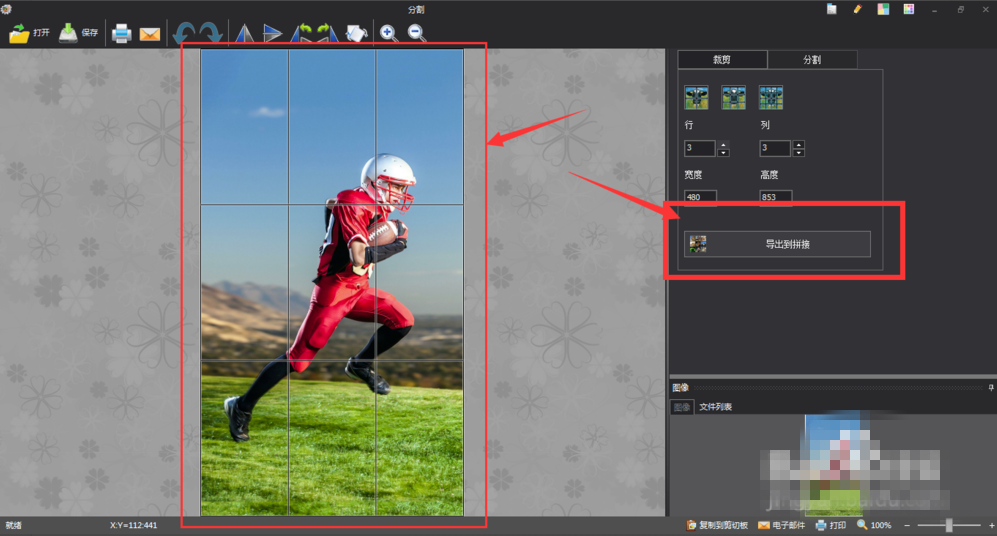997x536 pixels.
Task: Mirror left with green-arrow triangle icon
Action: coord(302,33)
